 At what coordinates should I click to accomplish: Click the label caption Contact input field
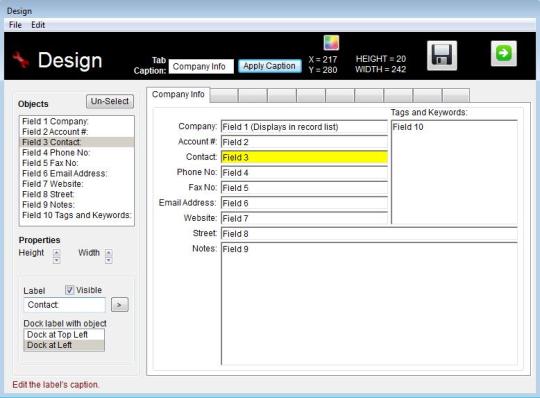(64, 305)
